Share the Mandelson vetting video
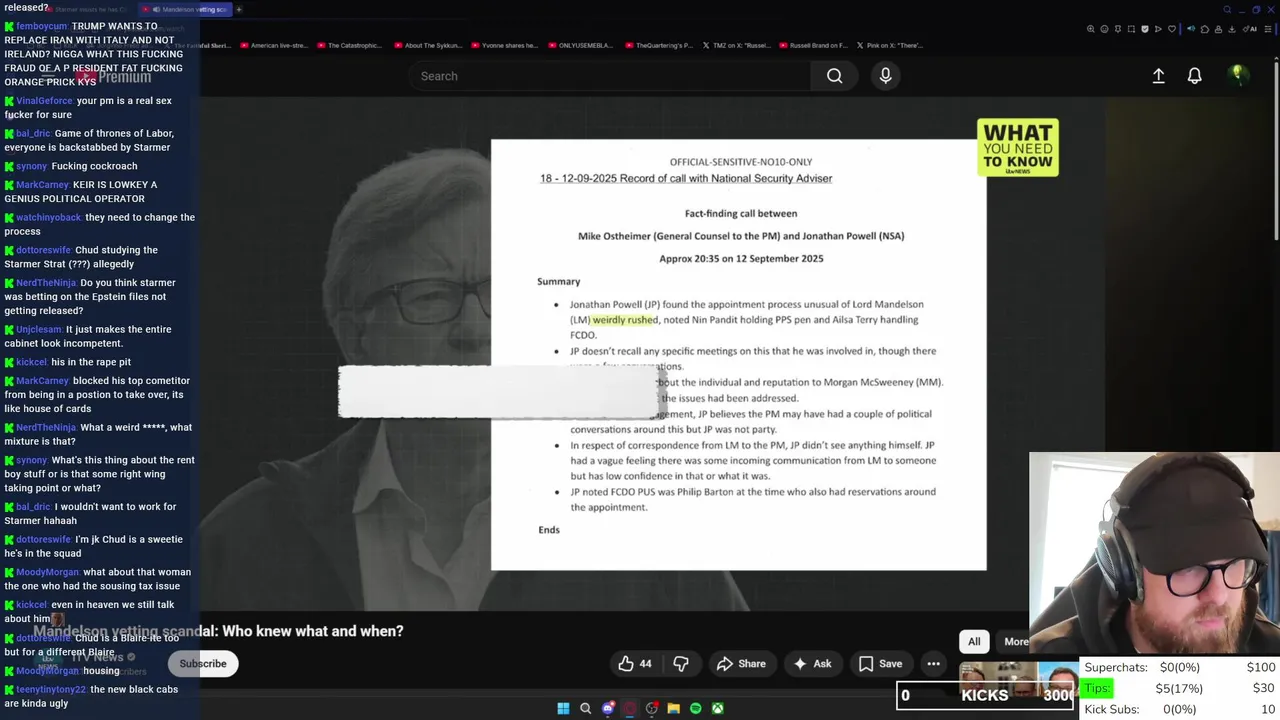 click(x=742, y=664)
